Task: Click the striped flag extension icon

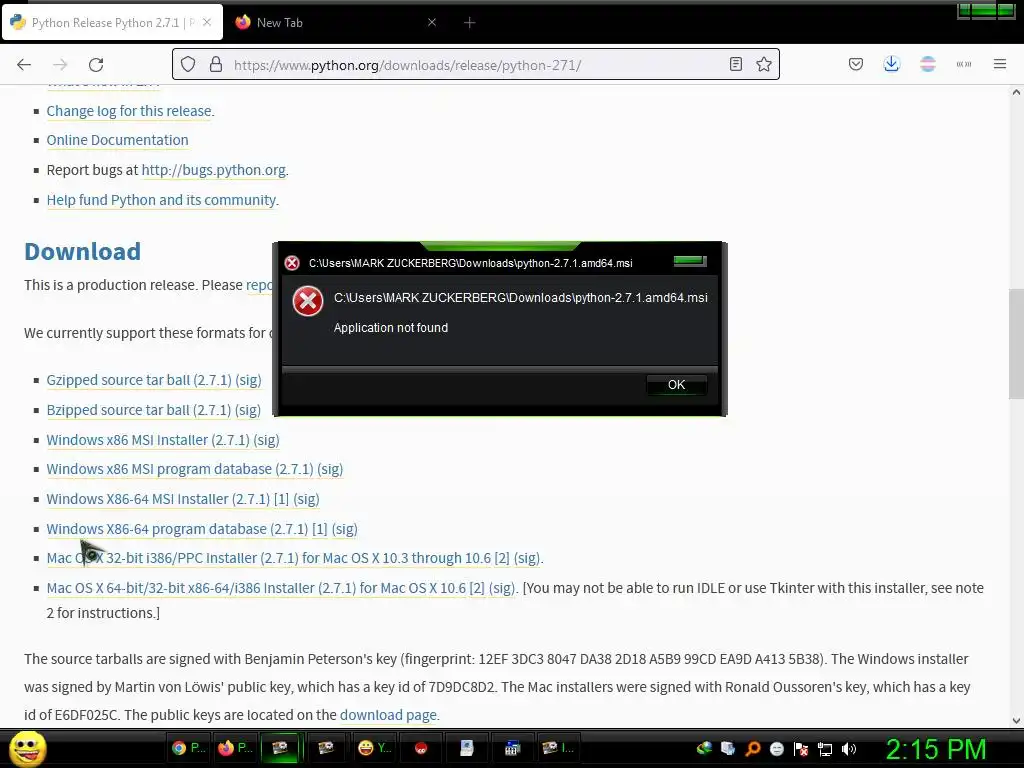Action: [x=927, y=64]
